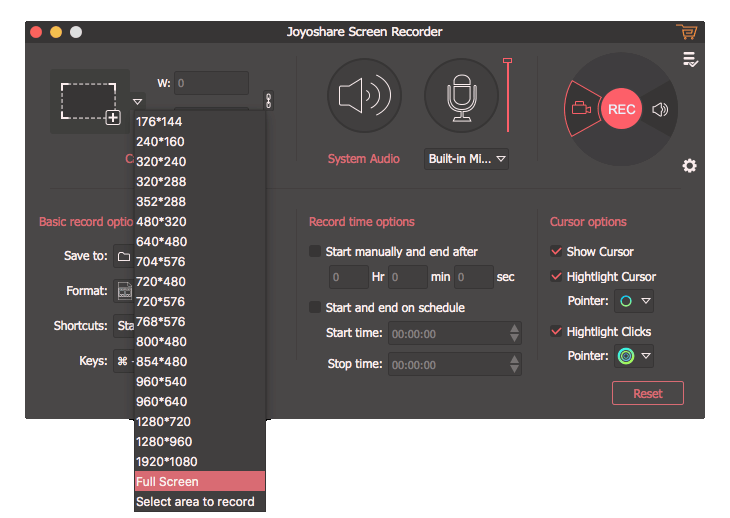Click the Stop time field
The height and width of the screenshot is (518, 730).
click(x=454, y=364)
